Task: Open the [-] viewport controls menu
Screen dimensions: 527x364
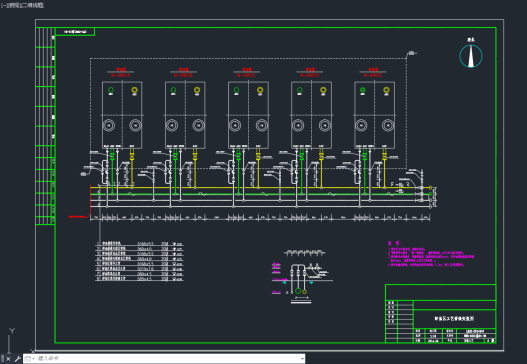Action: (3, 5)
